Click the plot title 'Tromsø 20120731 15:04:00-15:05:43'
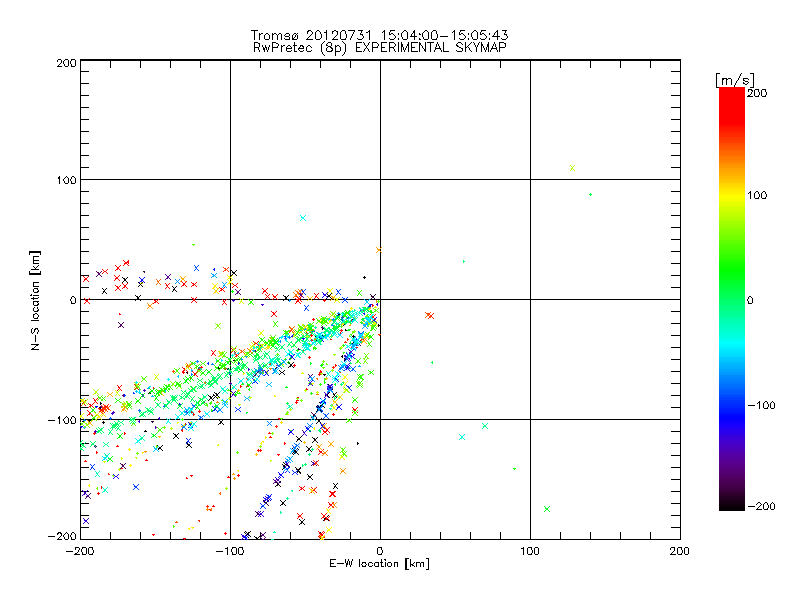Viewport: 800px width, 600px height. [379, 35]
